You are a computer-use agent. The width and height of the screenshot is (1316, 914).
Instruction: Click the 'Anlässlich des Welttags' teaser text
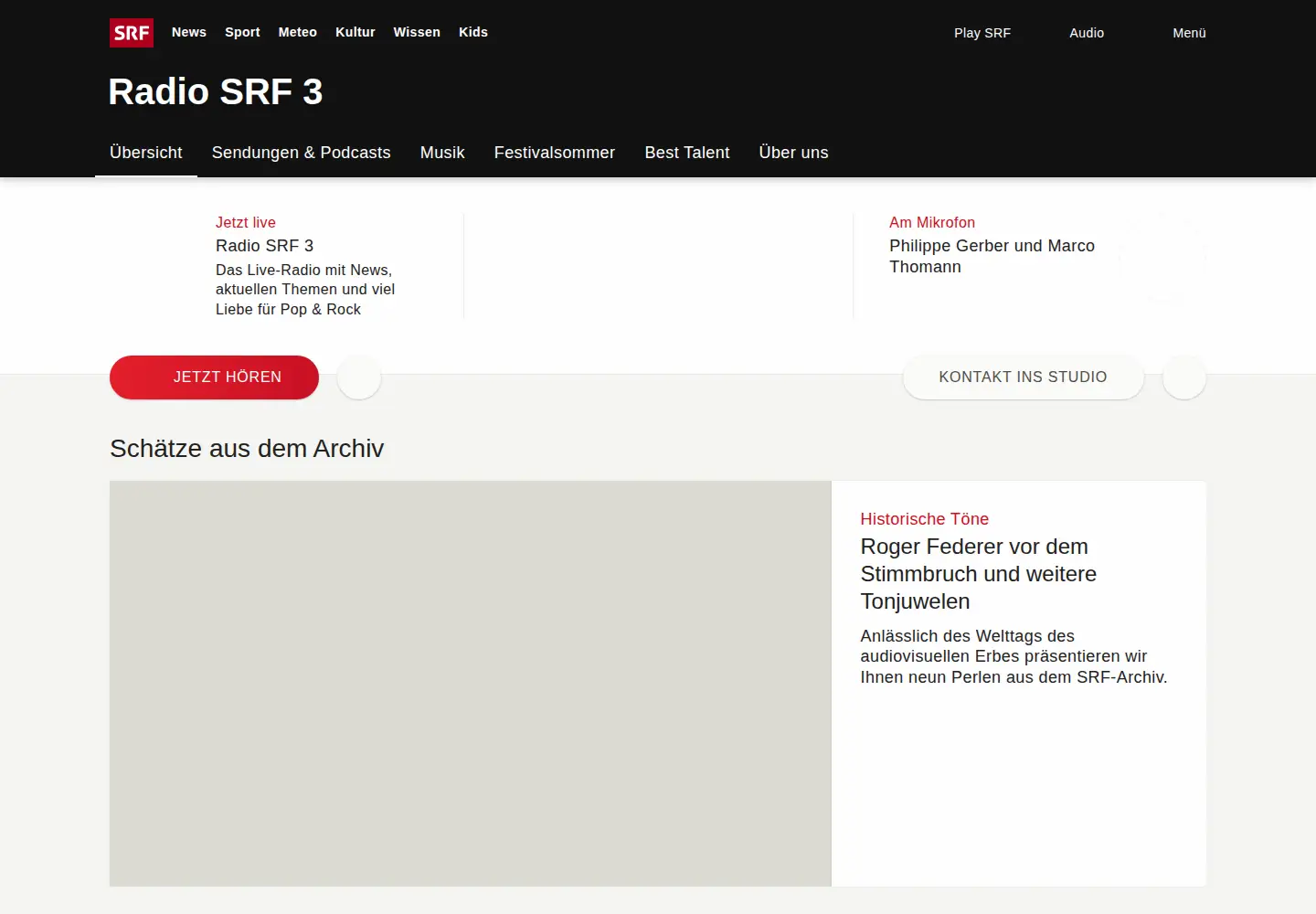pyautogui.click(x=1014, y=656)
